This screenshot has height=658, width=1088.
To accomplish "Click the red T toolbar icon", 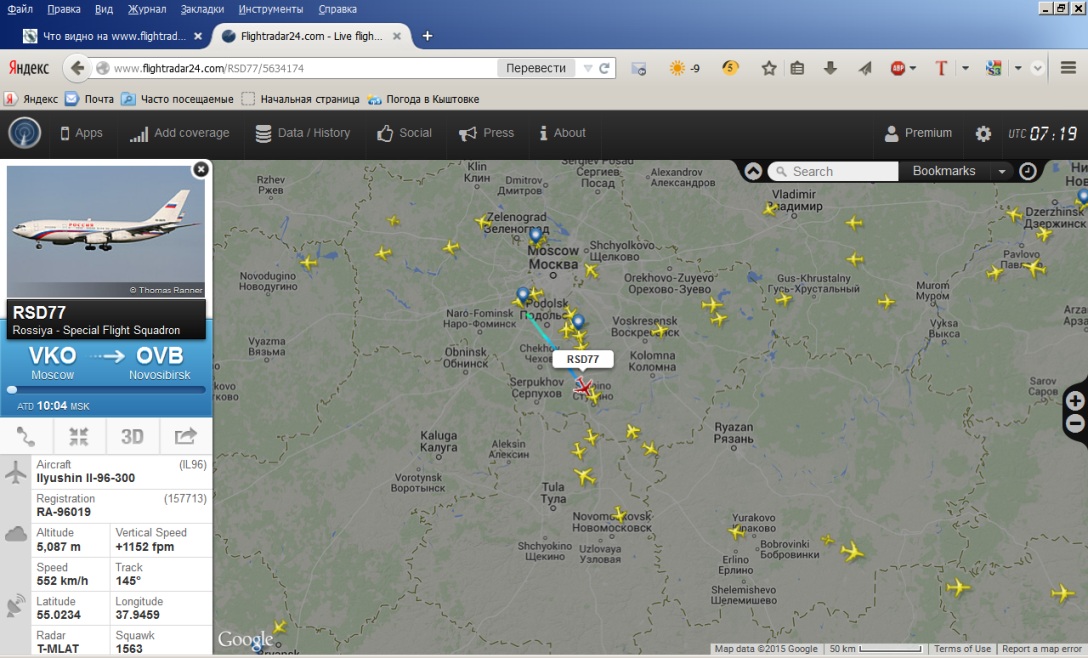I will point(941,68).
